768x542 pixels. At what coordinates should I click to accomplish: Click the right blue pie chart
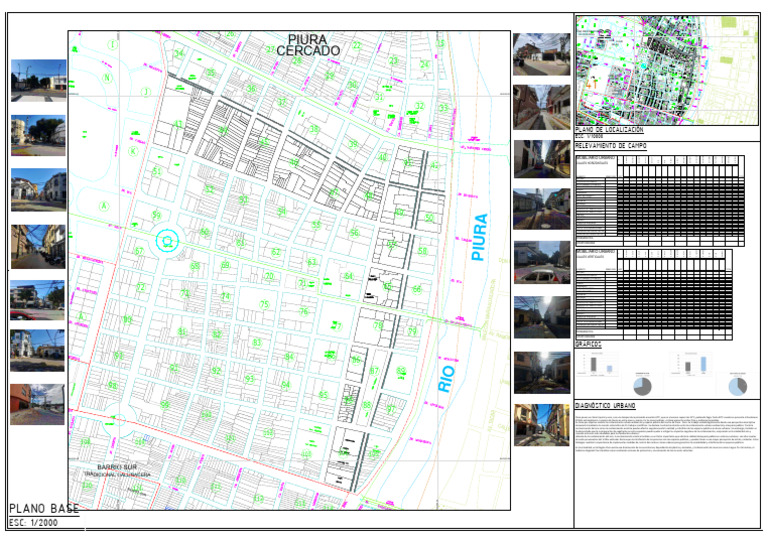(x=737, y=385)
